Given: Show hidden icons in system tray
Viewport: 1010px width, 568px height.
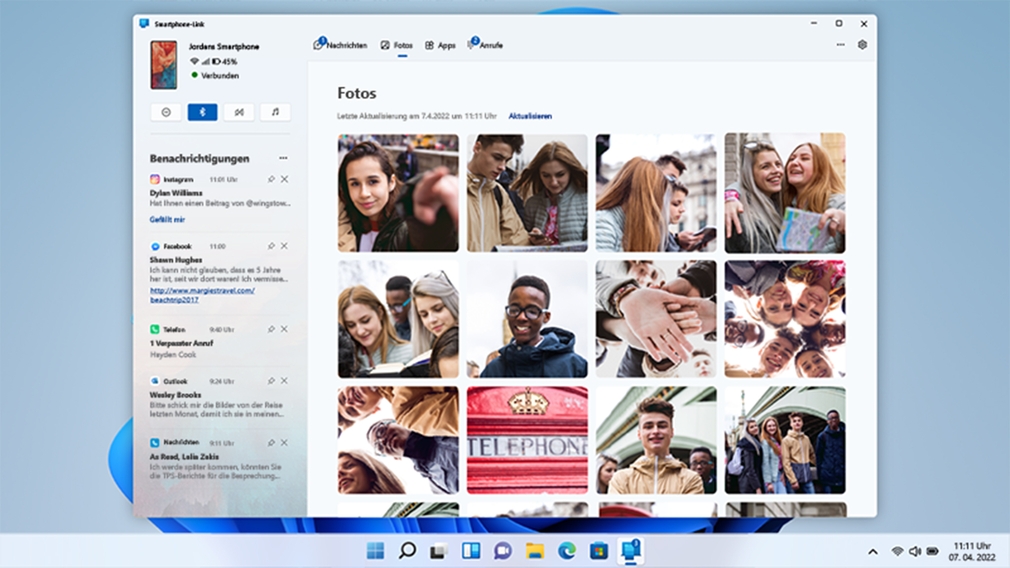Looking at the screenshot, I should pyautogui.click(x=873, y=551).
